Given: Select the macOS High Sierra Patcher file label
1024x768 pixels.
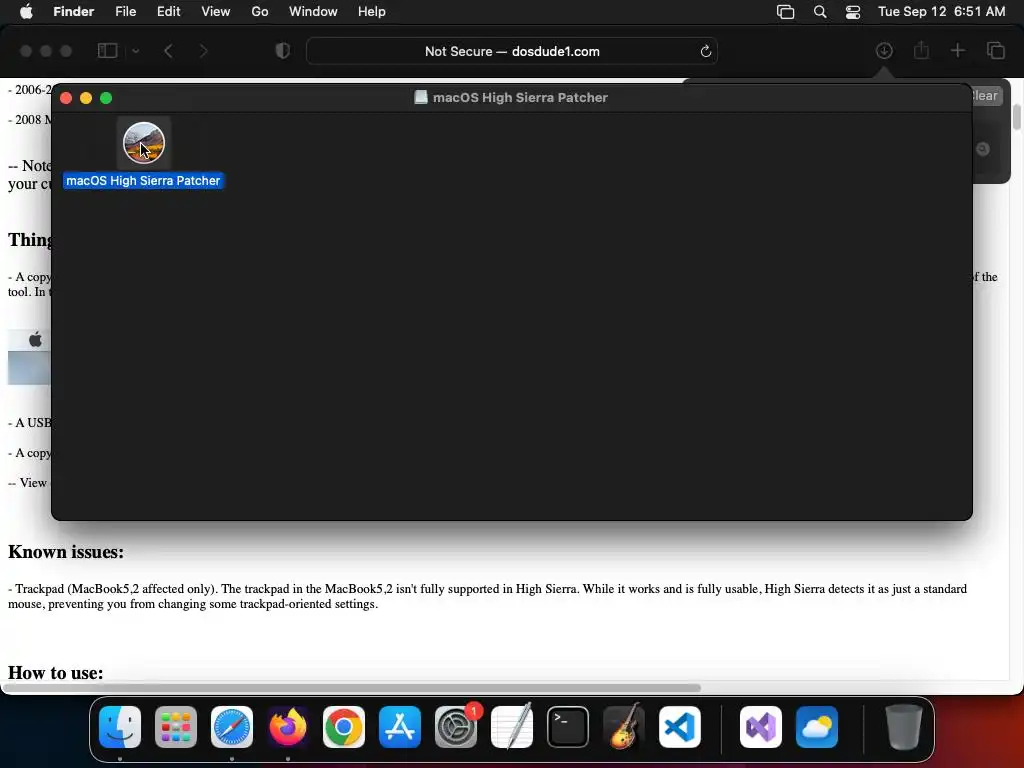Looking at the screenshot, I should click(143, 181).
